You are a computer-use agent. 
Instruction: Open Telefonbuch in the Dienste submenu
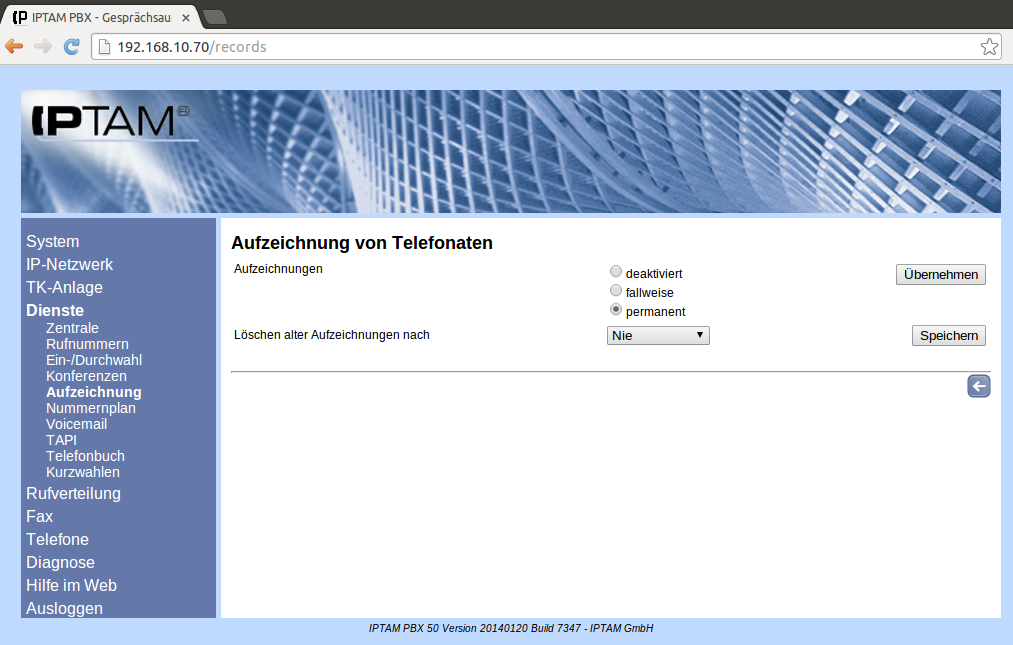pos(85,456)
